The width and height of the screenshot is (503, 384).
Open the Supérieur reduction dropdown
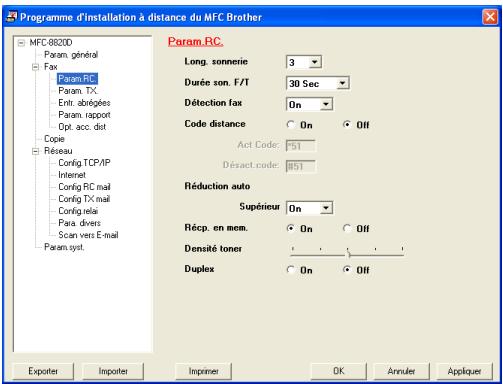[326, 208]
